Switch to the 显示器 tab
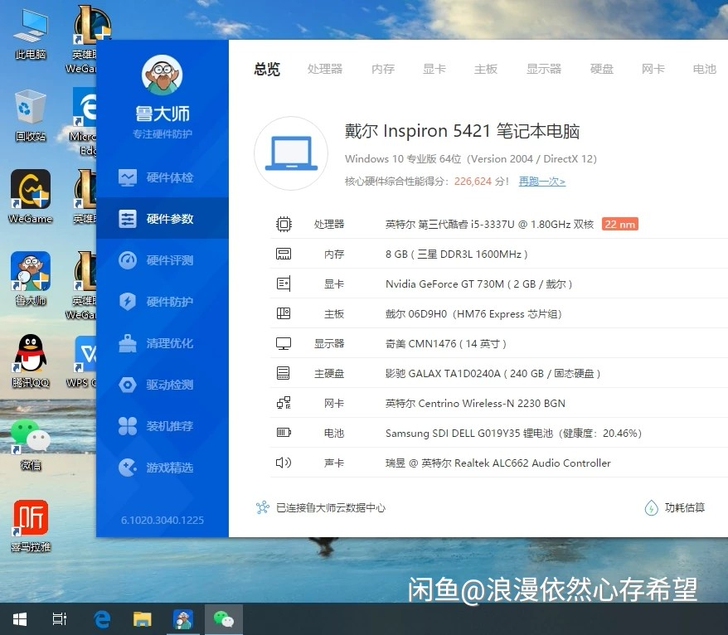This screenshot has height=635, width=728. [x=544, y=69]
